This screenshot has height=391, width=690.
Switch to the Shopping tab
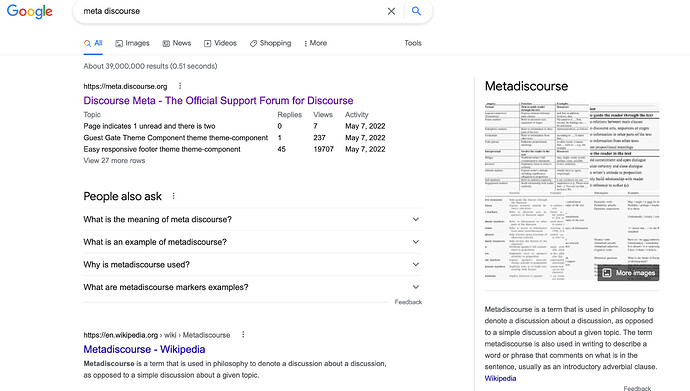pos(270,43)
